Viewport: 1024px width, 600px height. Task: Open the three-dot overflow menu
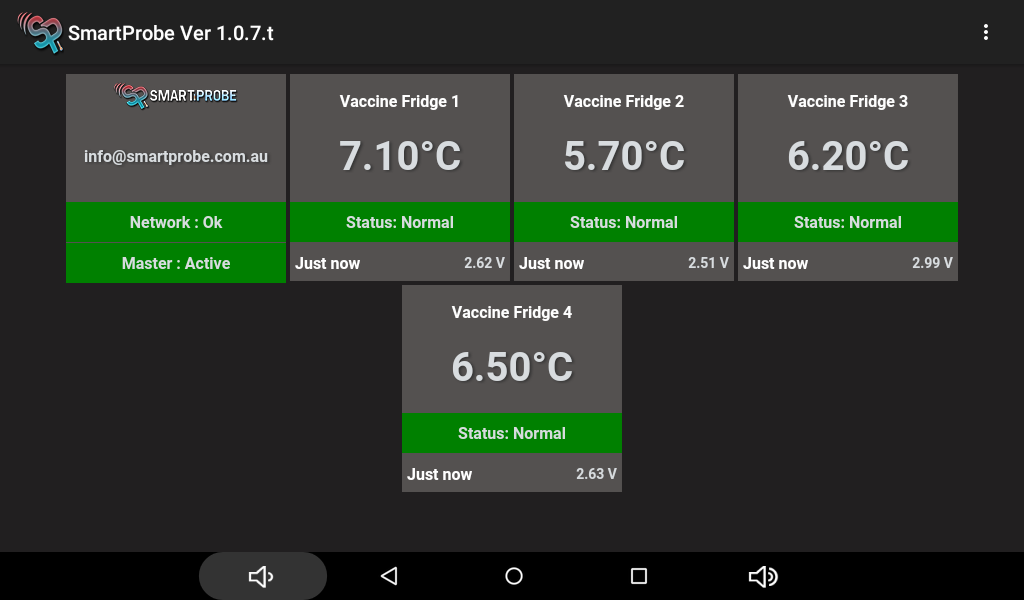tap(985, 33)
